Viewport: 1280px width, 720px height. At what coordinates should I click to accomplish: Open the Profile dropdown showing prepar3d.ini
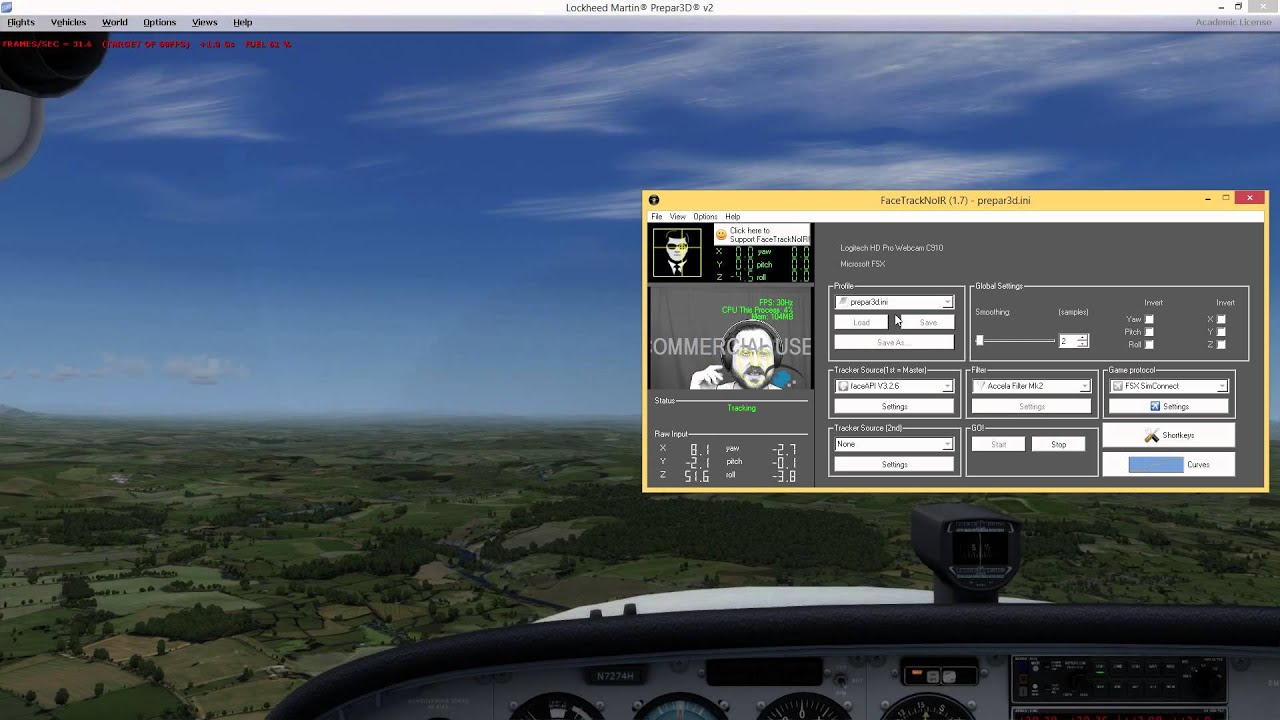click(x=894, y=302)
